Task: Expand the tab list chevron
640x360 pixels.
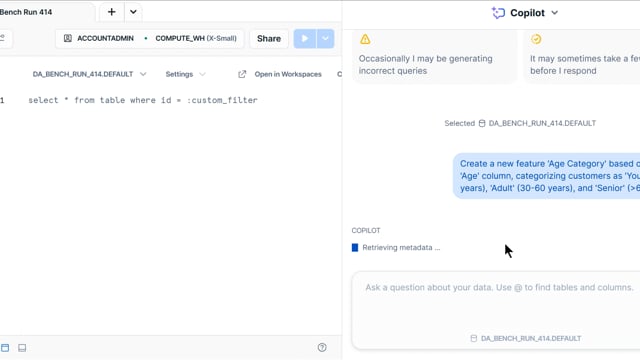Action: pyautogui.click(x=133, y=12)
